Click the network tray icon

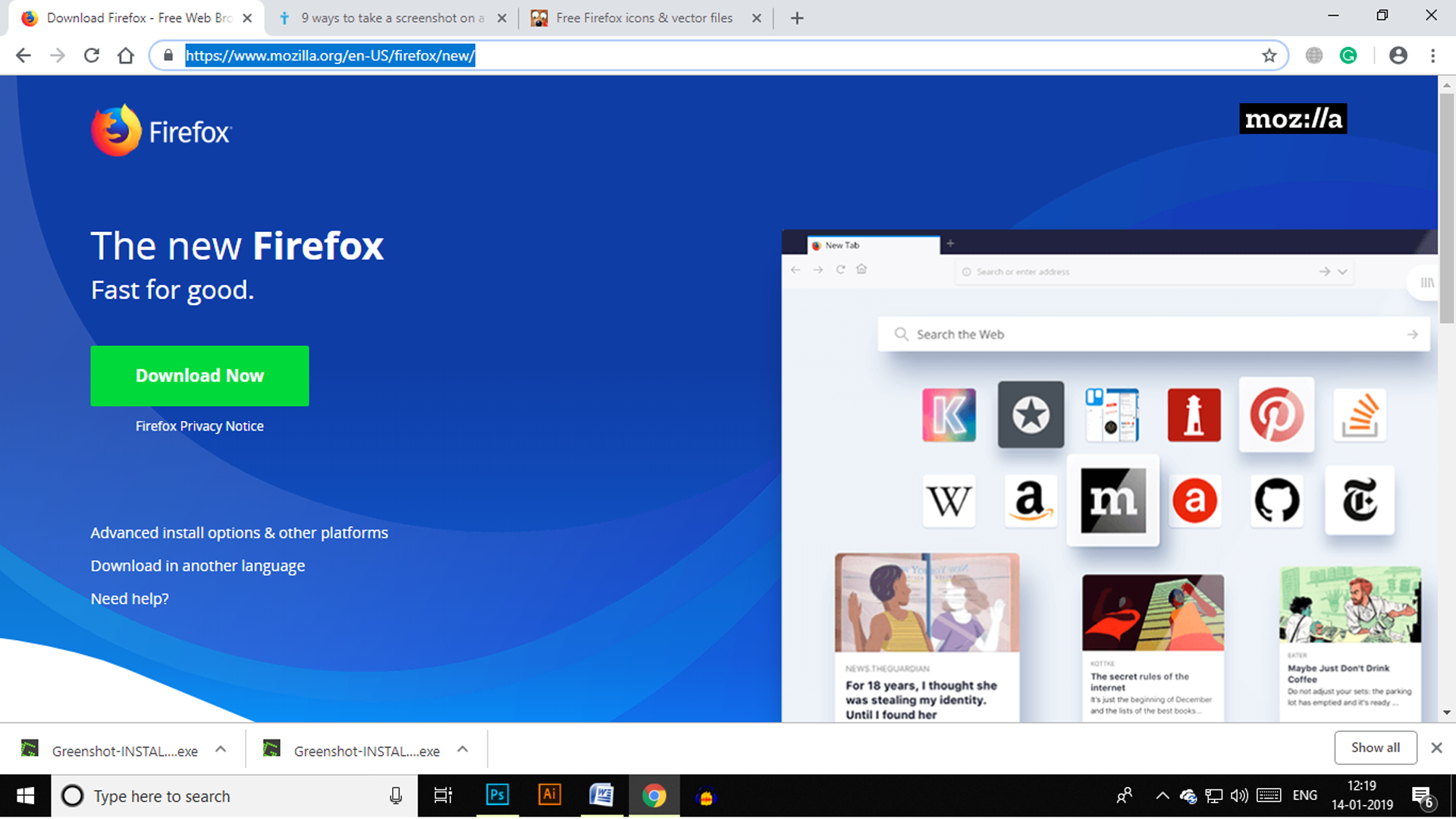tap(1213, 795)
